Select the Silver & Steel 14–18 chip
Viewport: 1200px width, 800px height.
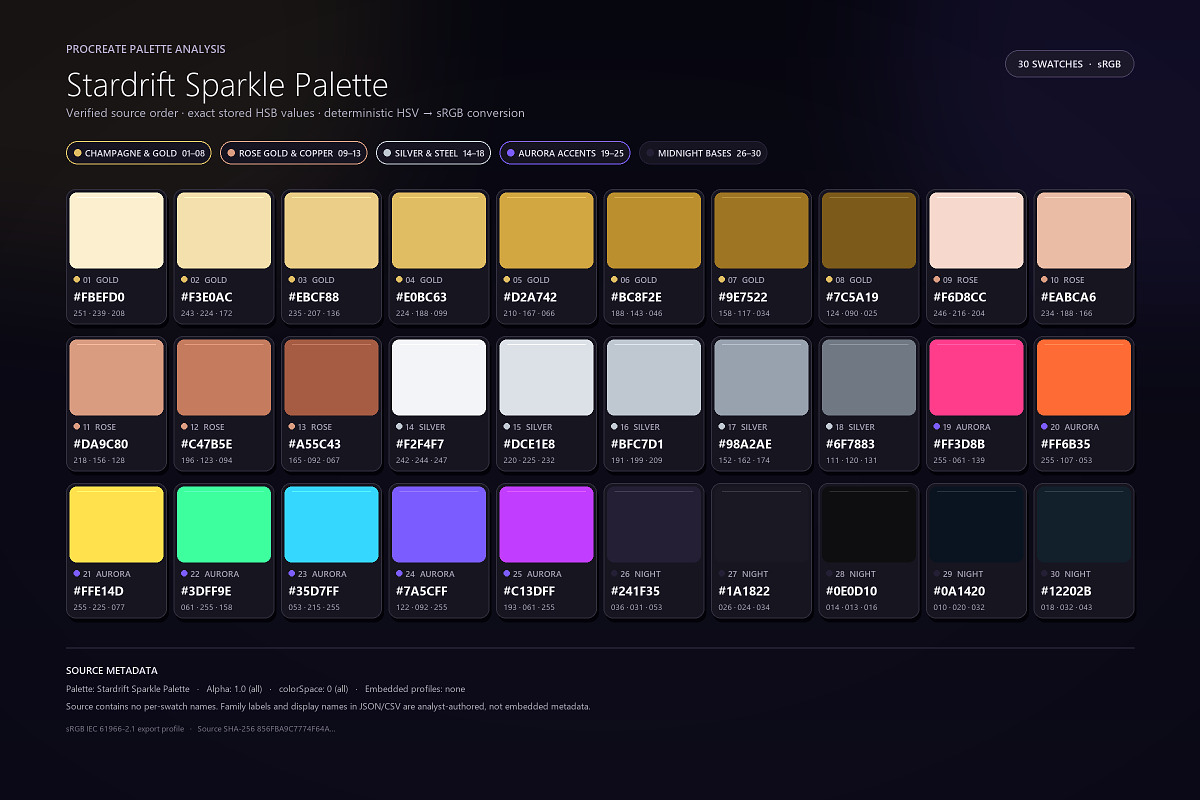point(434,153)
